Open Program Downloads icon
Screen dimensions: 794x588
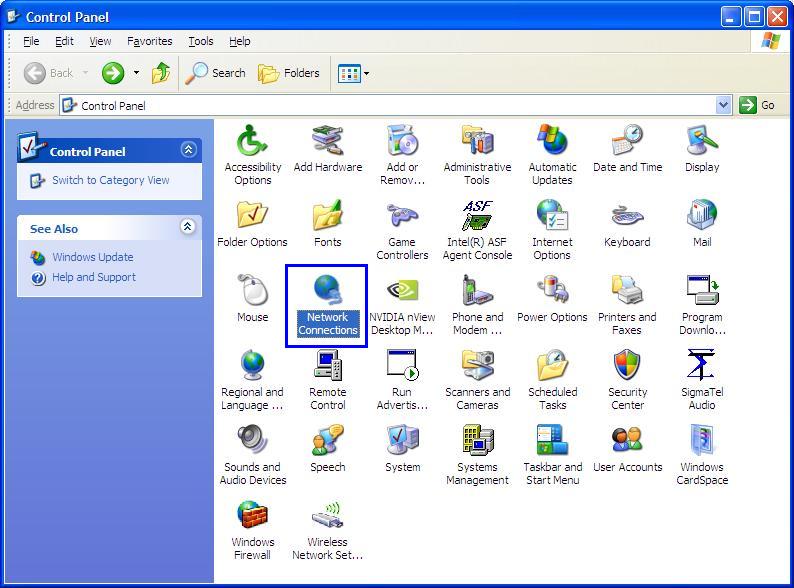[702, 304]
